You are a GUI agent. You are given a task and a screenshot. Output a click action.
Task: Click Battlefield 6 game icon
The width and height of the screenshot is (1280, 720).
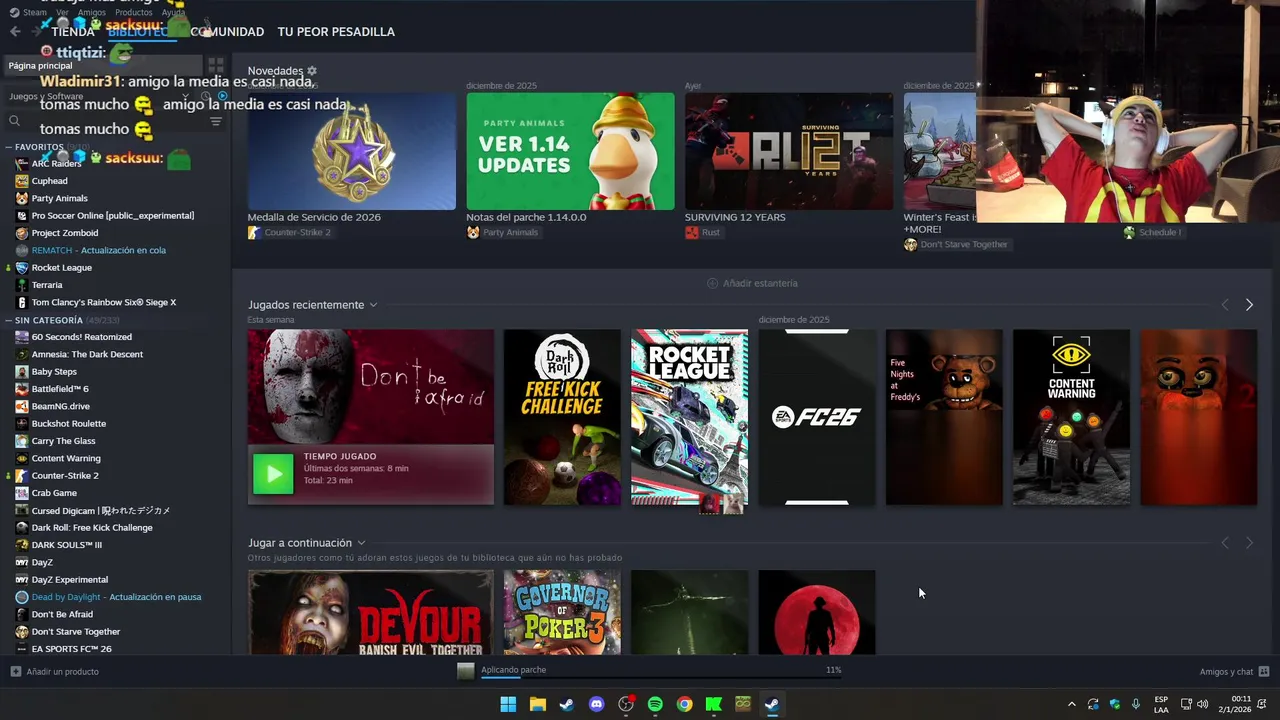[x=22, y=389]
